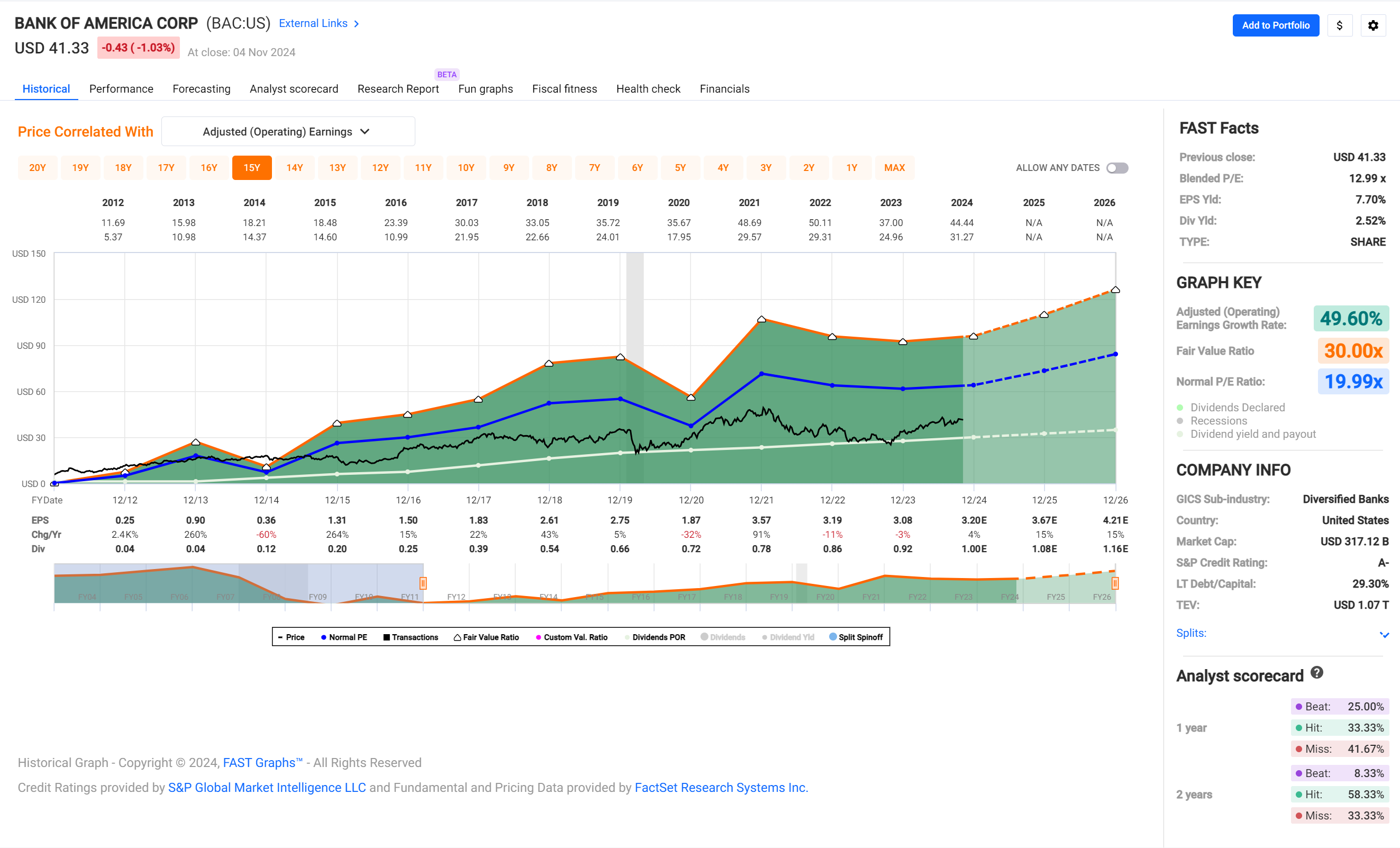This screenshot has width=1400, height=848.
Task: Select the 12Y time range button
Action: pyautogui.click(x=380, y=168)
